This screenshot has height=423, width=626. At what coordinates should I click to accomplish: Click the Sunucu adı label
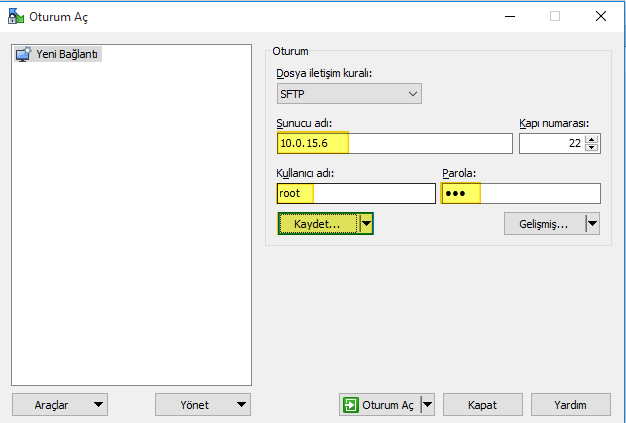tap(304, 123)
